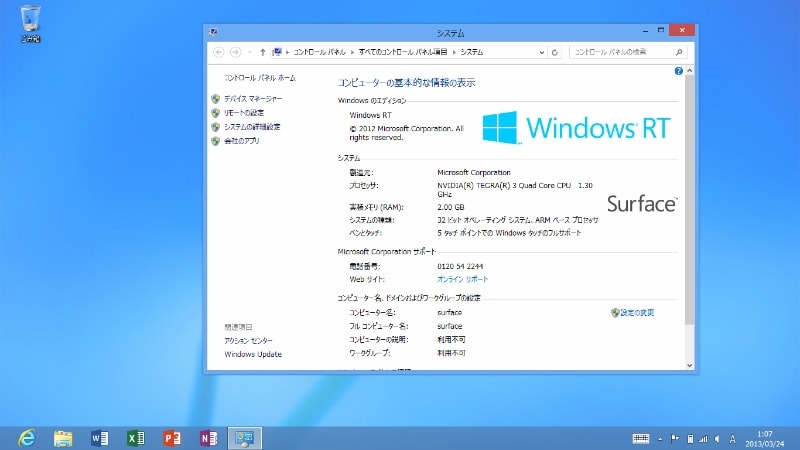This screenshot has height=450, width=800.
Task: Open the Action Center flag icon
Action: (674, 439)
